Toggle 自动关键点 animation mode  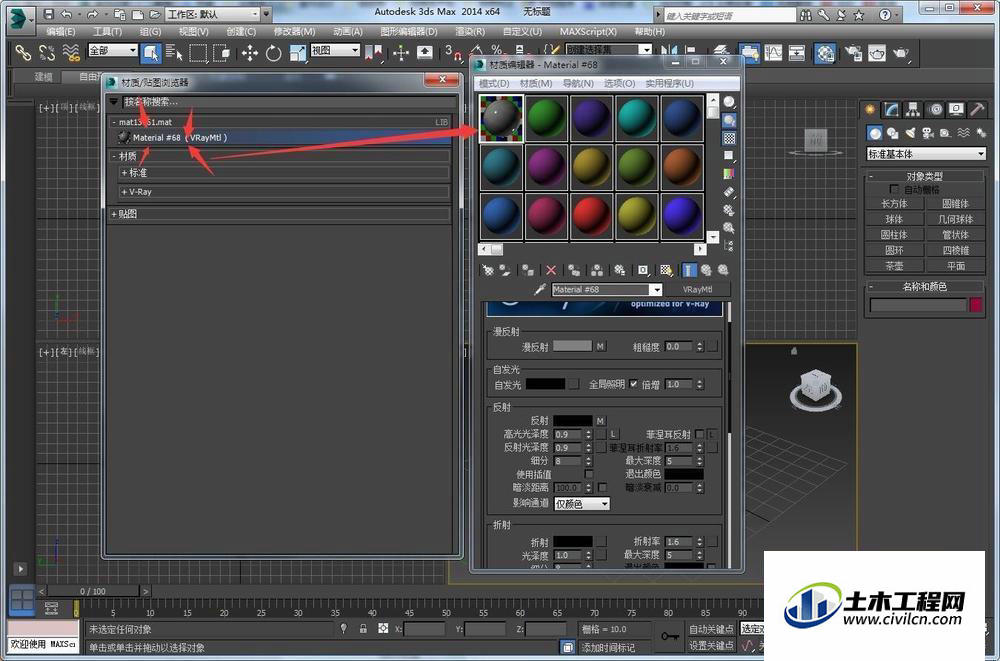(711, 629)
